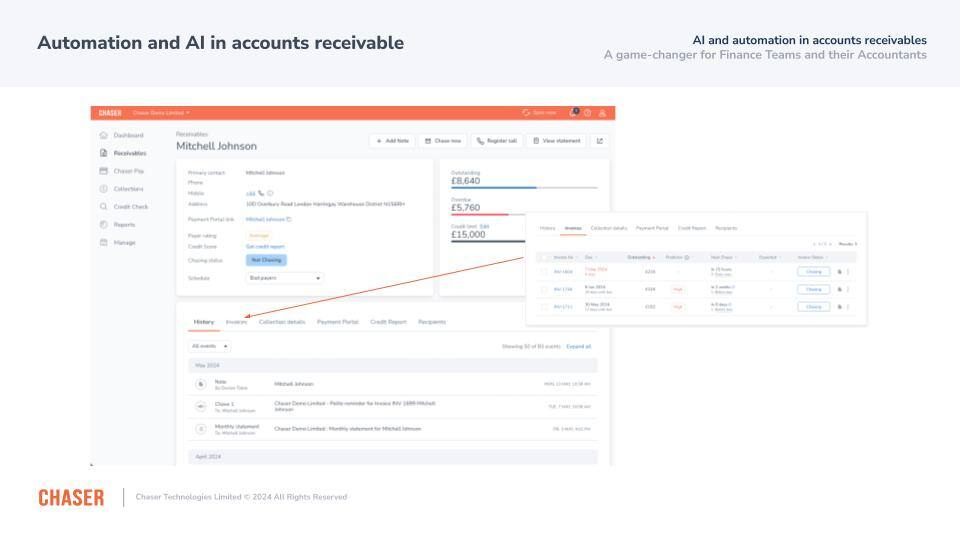
Task: Open Dashboard from the sidebar
Action: [121, 135]
